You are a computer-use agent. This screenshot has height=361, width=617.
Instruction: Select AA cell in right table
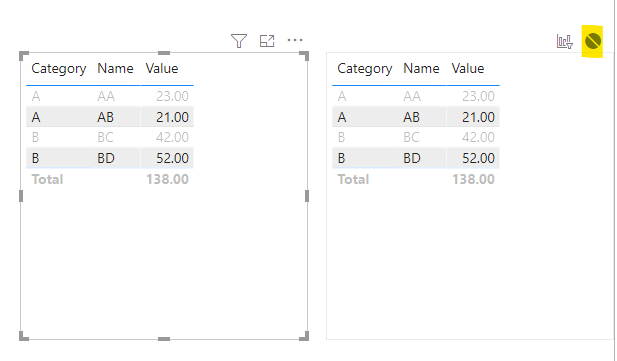tap(412, 96)
